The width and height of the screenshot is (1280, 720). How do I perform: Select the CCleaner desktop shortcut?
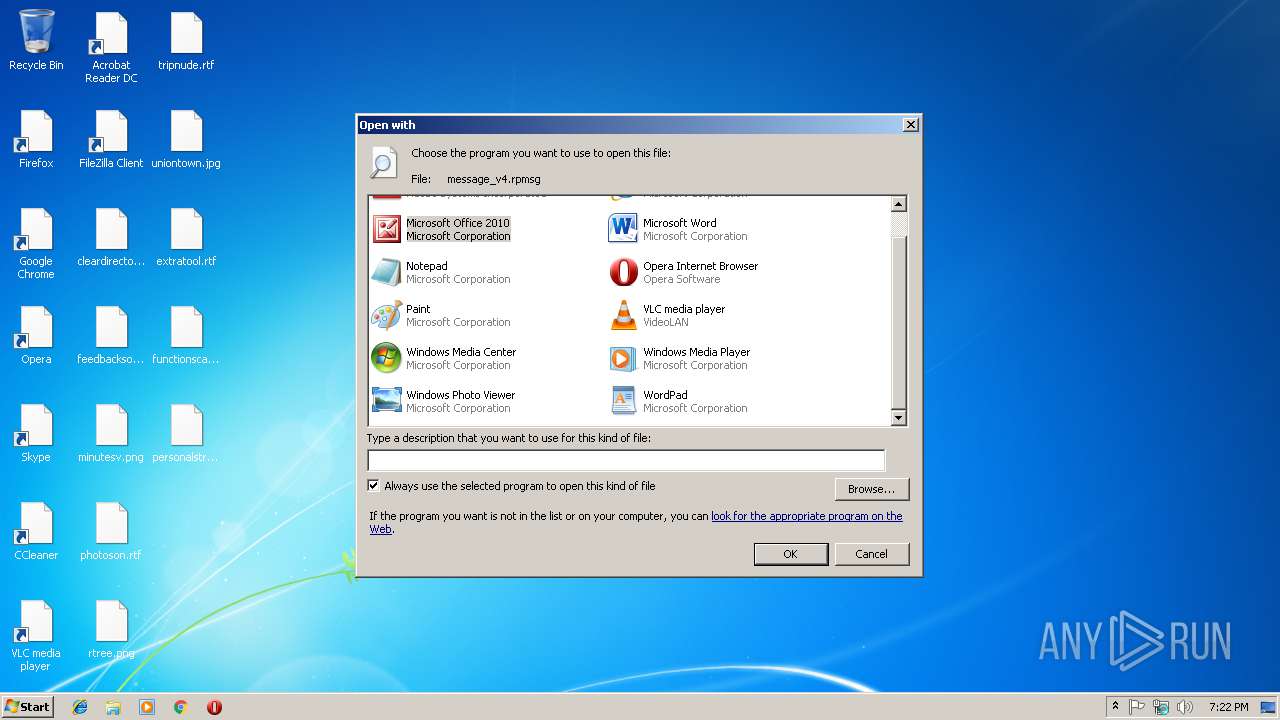pos(36,531)
